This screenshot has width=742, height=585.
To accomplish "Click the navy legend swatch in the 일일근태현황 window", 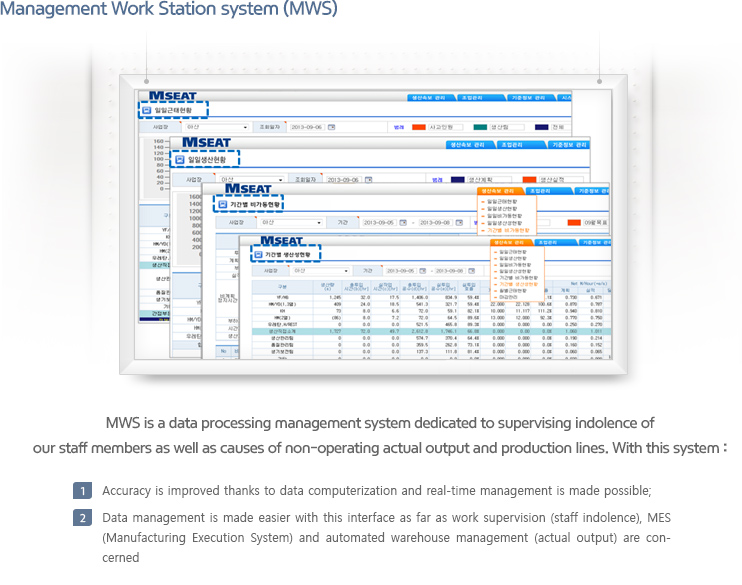I will click(542, 127).
